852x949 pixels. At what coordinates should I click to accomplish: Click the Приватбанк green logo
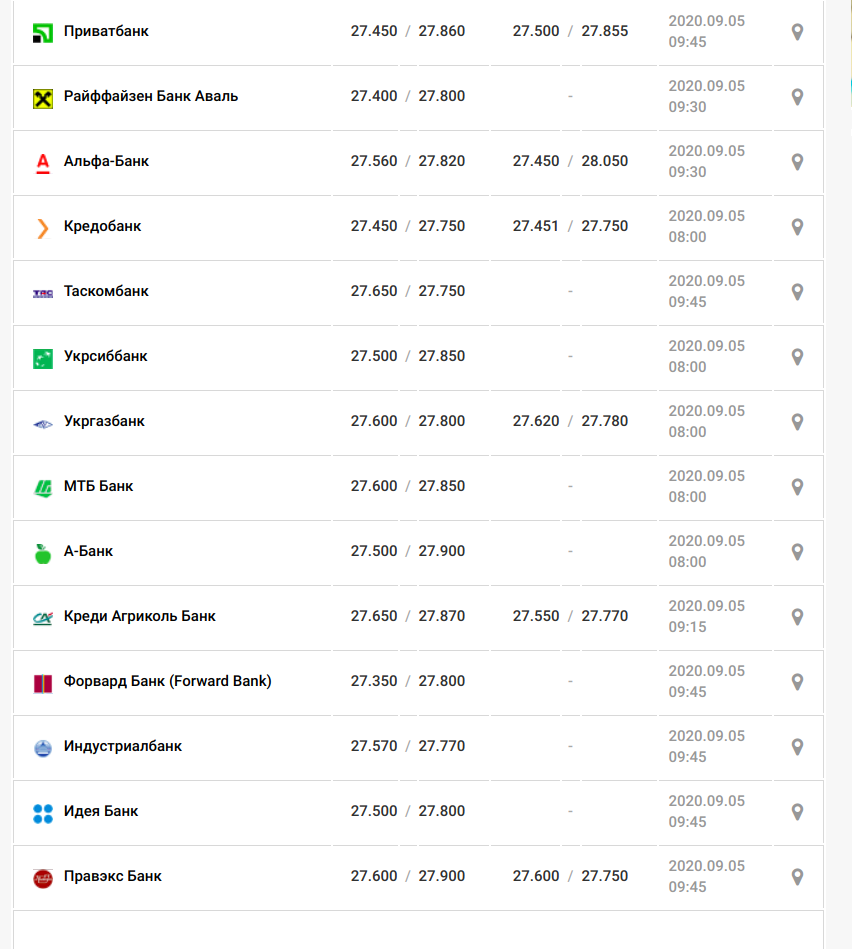point(42,33)
